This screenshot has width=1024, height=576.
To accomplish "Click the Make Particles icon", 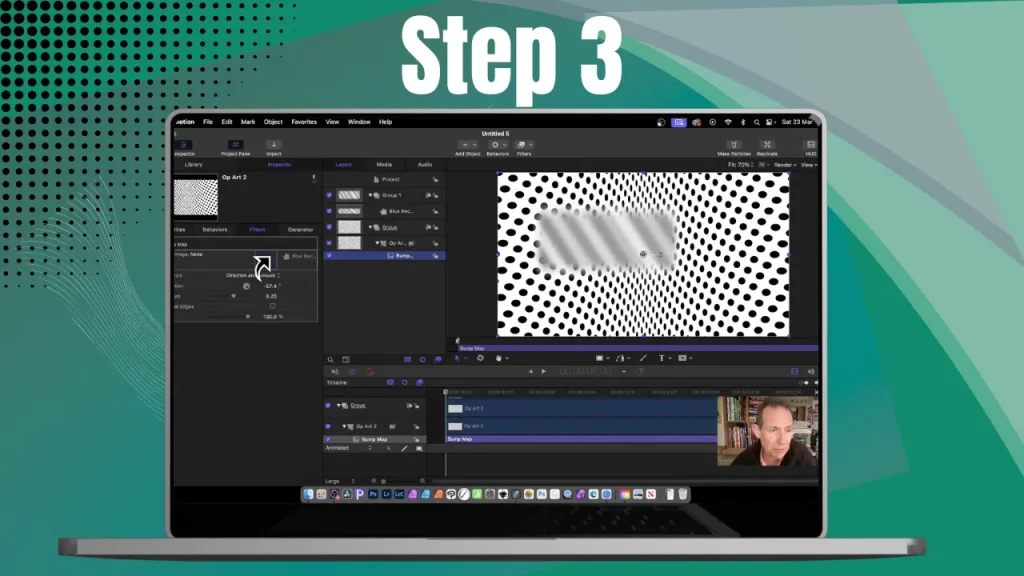I will coord(733,145).
